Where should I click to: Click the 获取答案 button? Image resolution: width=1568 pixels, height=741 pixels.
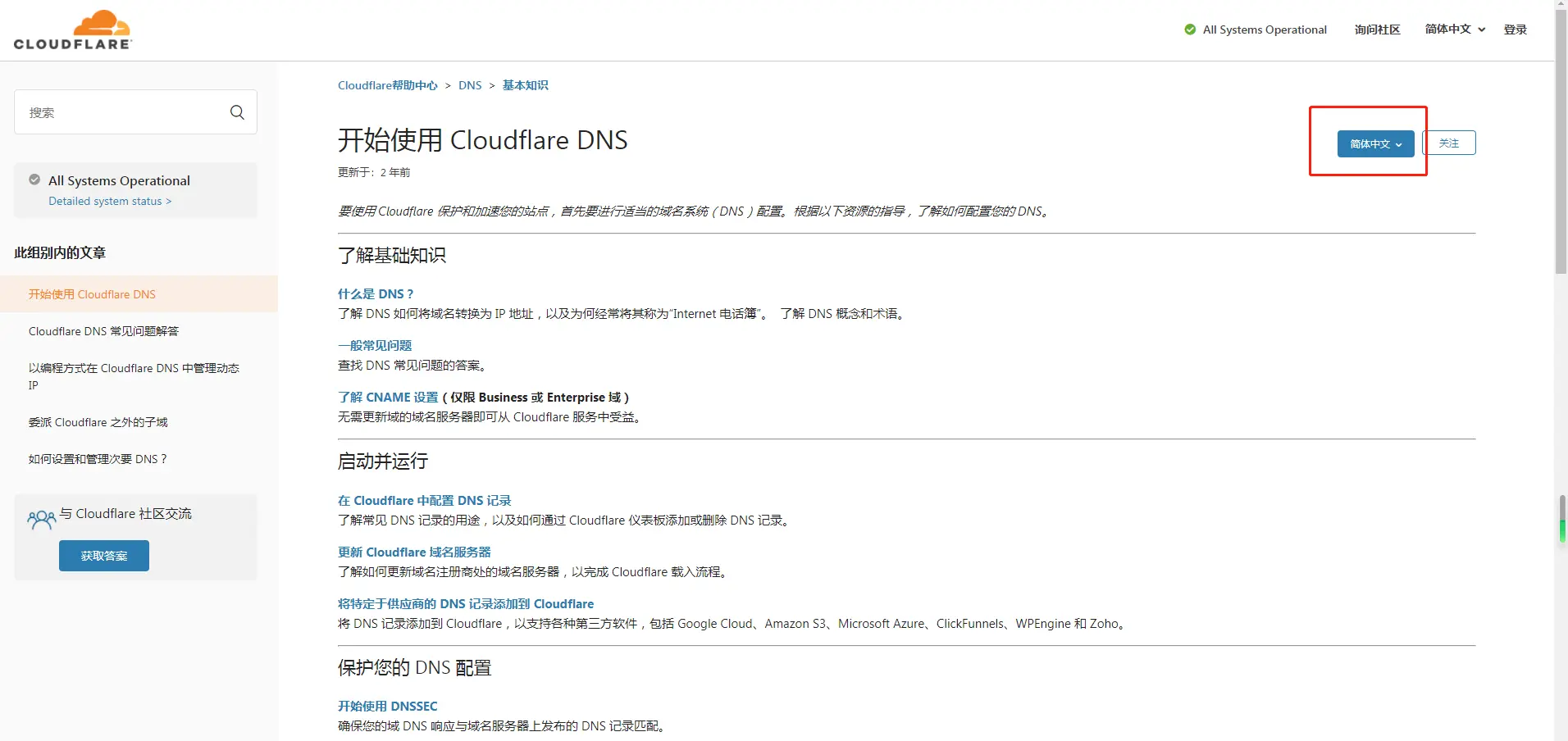point(104,556)
